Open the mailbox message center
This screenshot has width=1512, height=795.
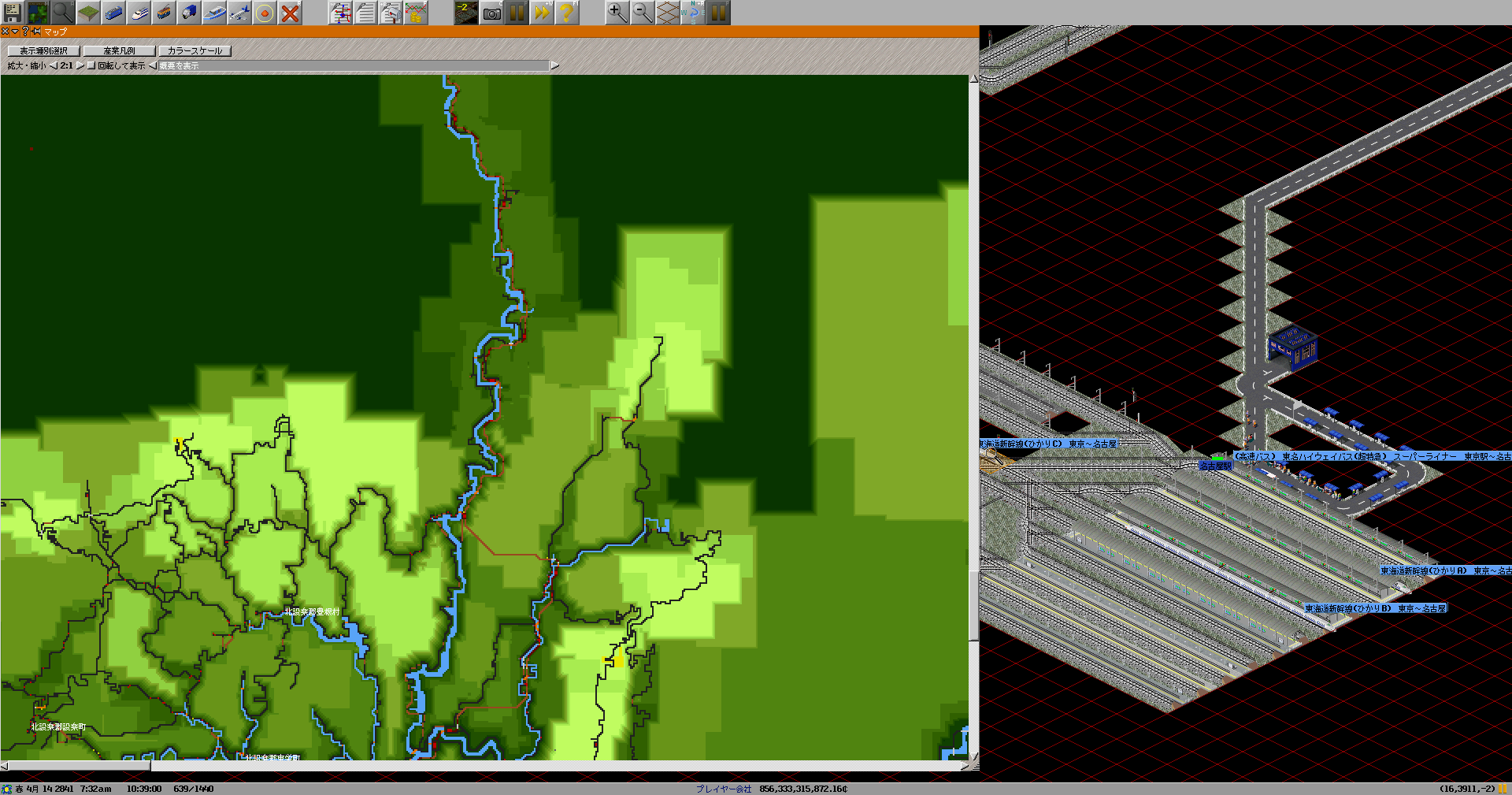coord(391,13)
